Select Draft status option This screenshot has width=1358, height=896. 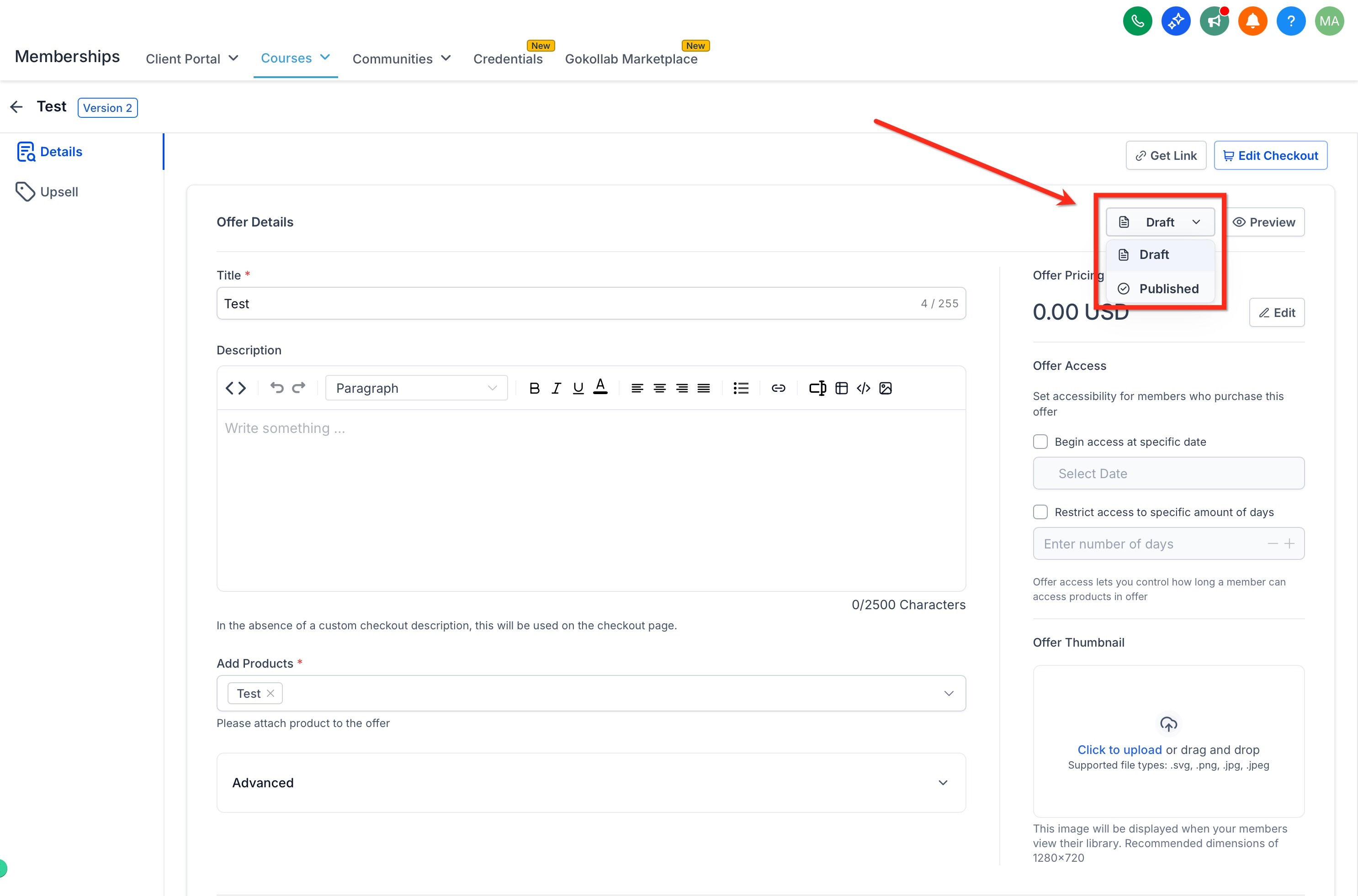(x=1160, y=255)
